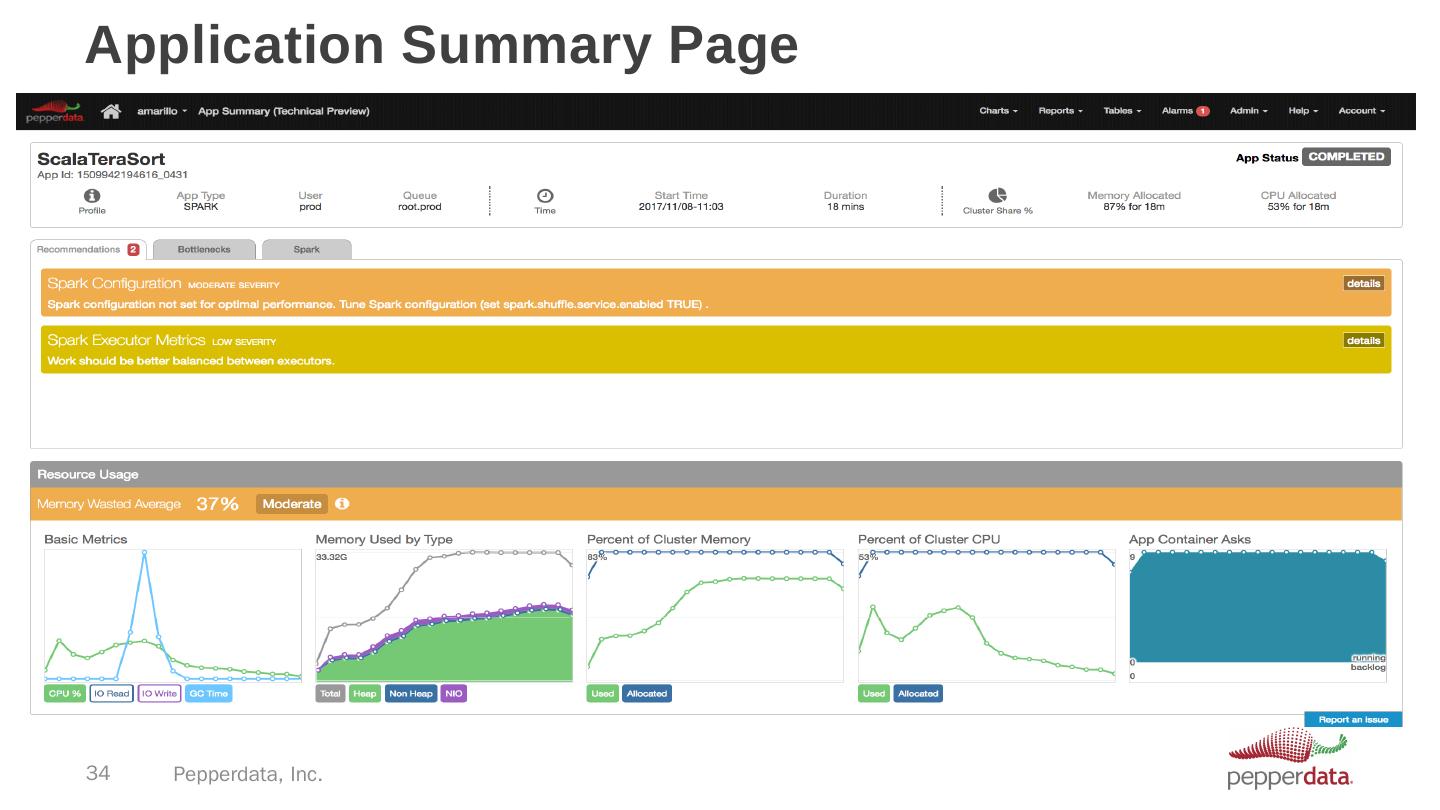The image size is (1440, 810).
Task: Toggle CPU % series in Basic Metrics
Action: 65,694
